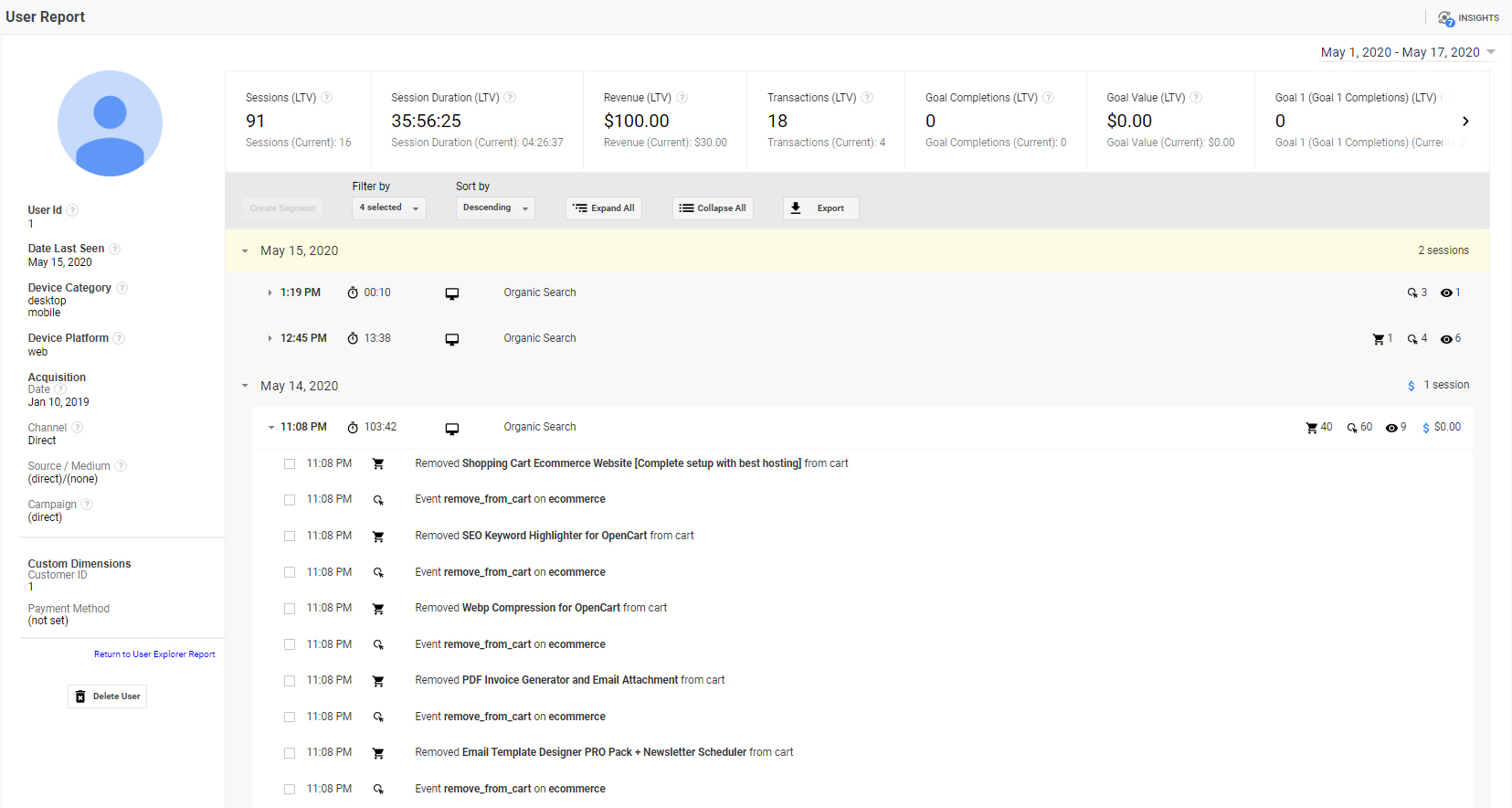Check the Removed Email Template Designer row
The image size is (1512, 808).
(x=290, y=753)
